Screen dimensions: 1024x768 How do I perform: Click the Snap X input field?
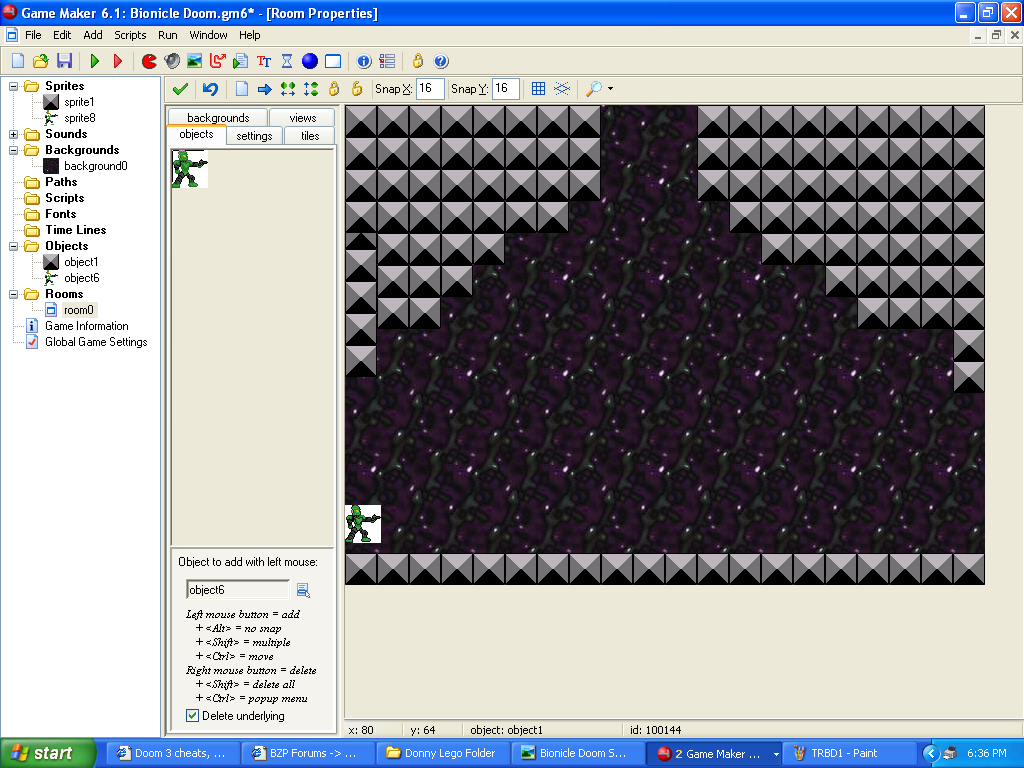coord(430,89)
